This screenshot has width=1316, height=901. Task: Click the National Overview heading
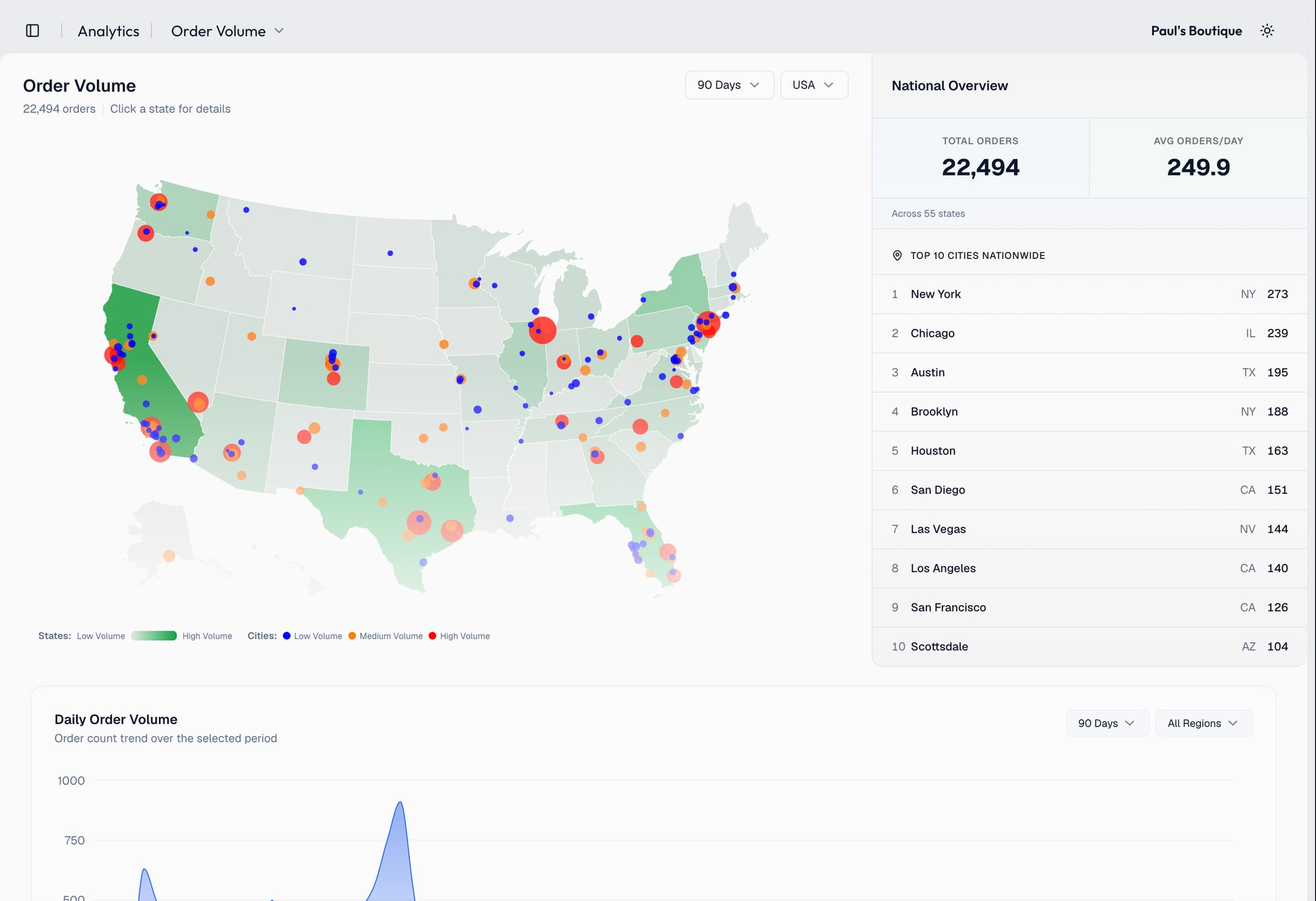pyautogui.click(x=949, y=85)
